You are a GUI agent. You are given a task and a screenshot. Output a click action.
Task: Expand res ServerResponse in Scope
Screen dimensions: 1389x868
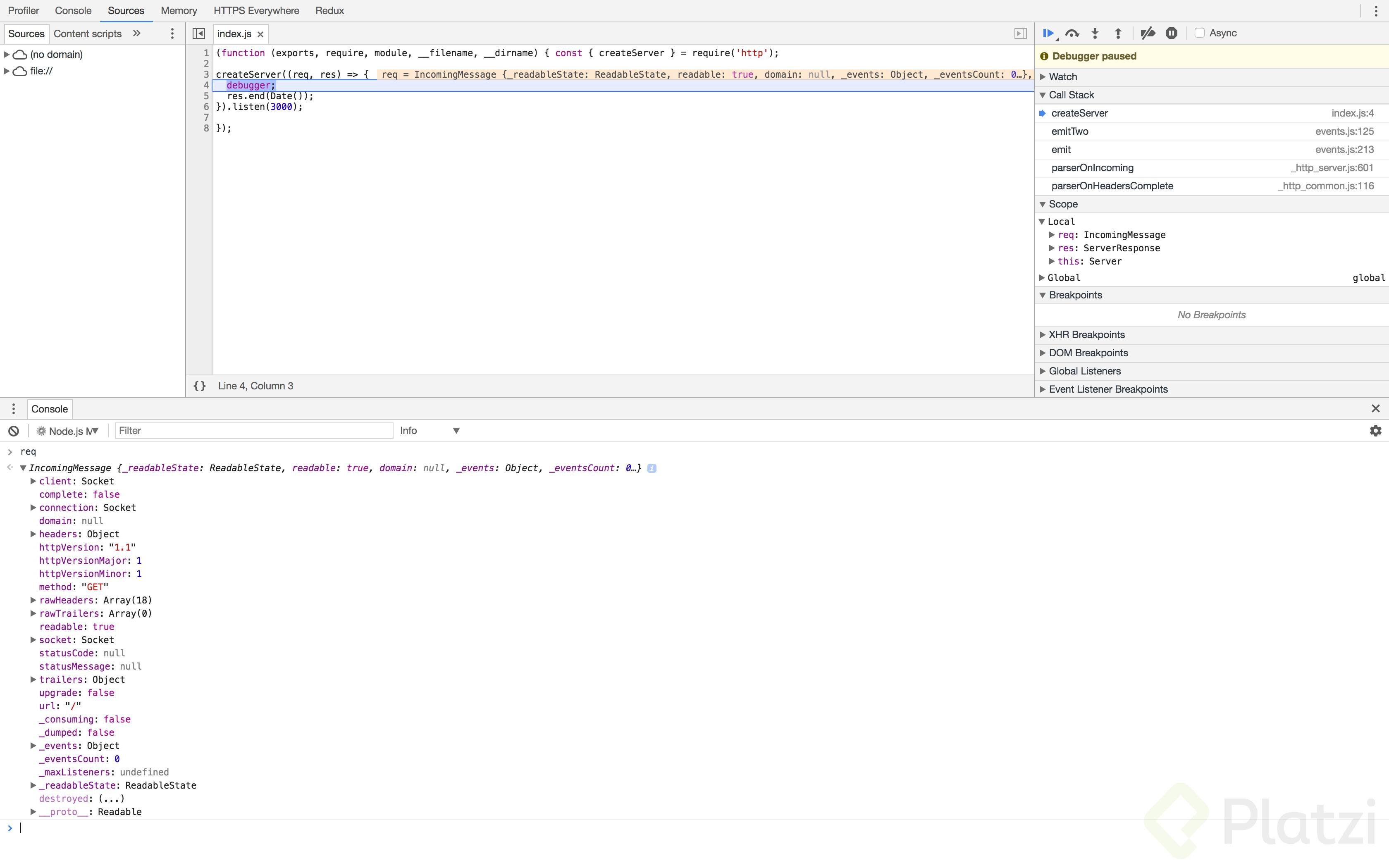click(1052, 248)
